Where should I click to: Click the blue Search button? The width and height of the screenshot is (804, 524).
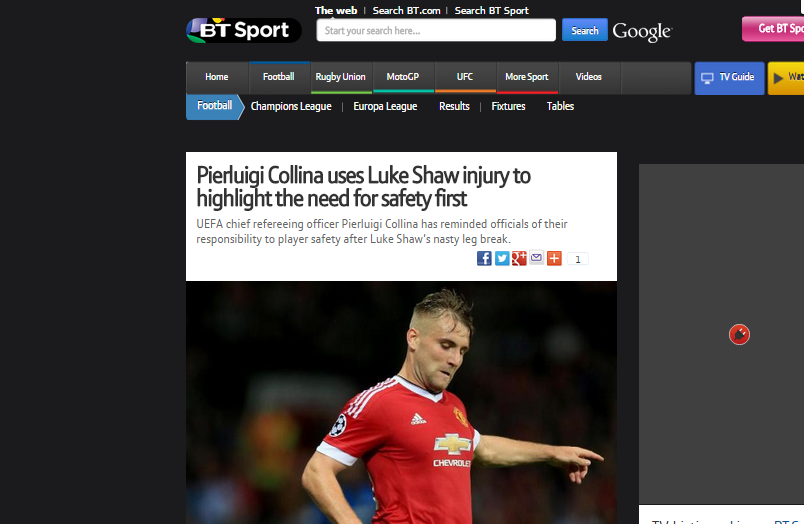585,30
